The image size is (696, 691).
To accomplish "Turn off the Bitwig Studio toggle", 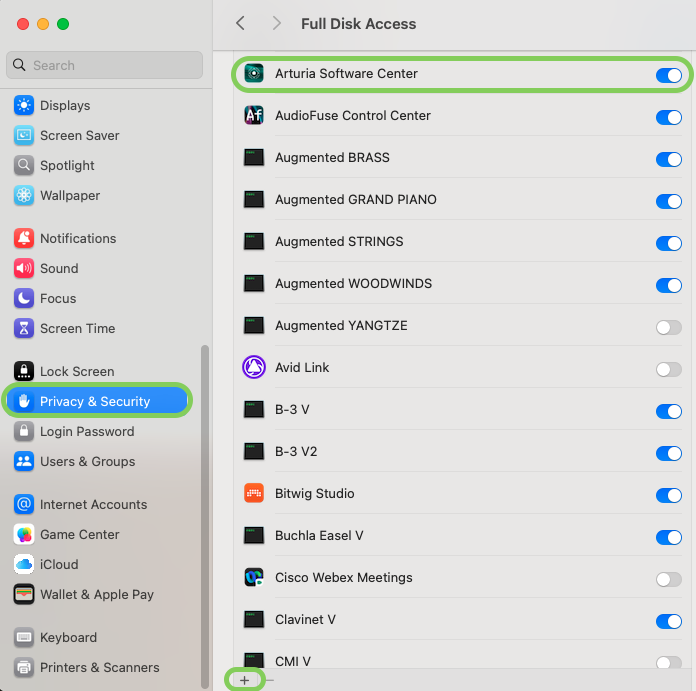I will (x=668, y=495).
